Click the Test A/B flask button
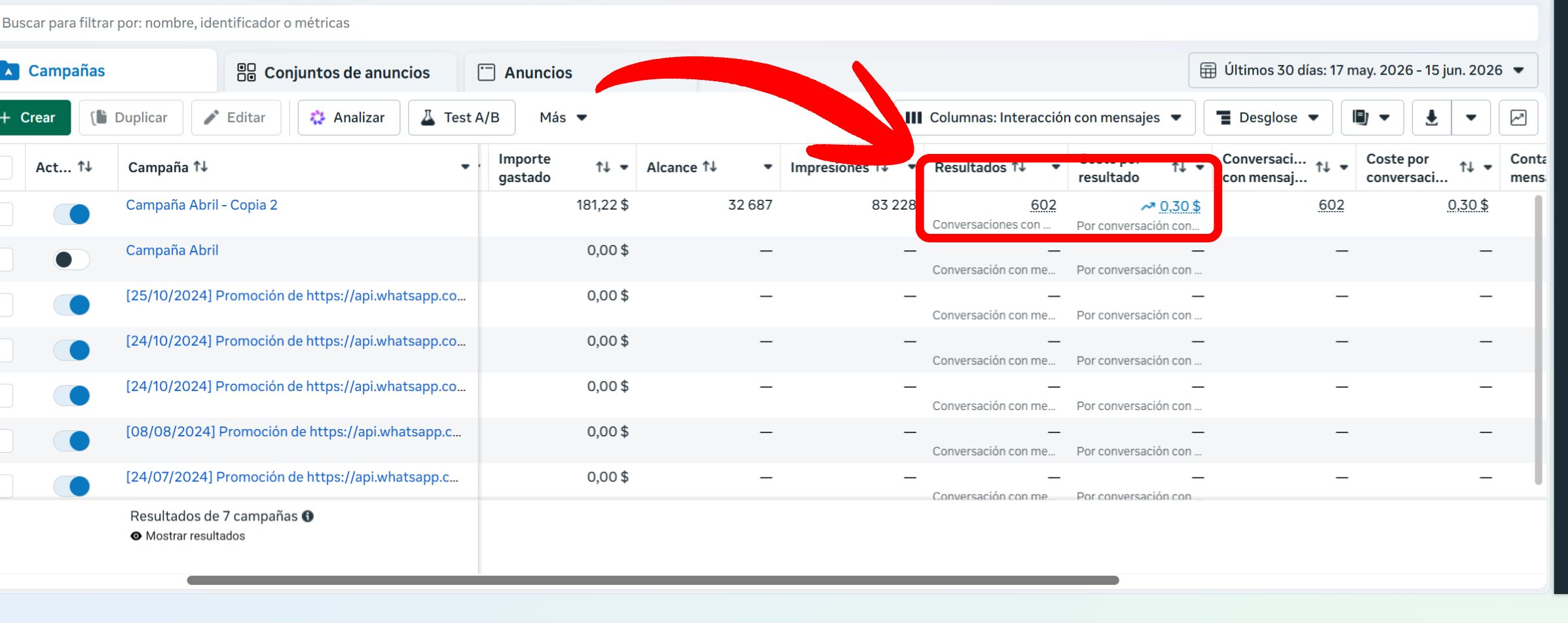The height and width of the screenshot is (623, 1568). [x=461, y=117]
